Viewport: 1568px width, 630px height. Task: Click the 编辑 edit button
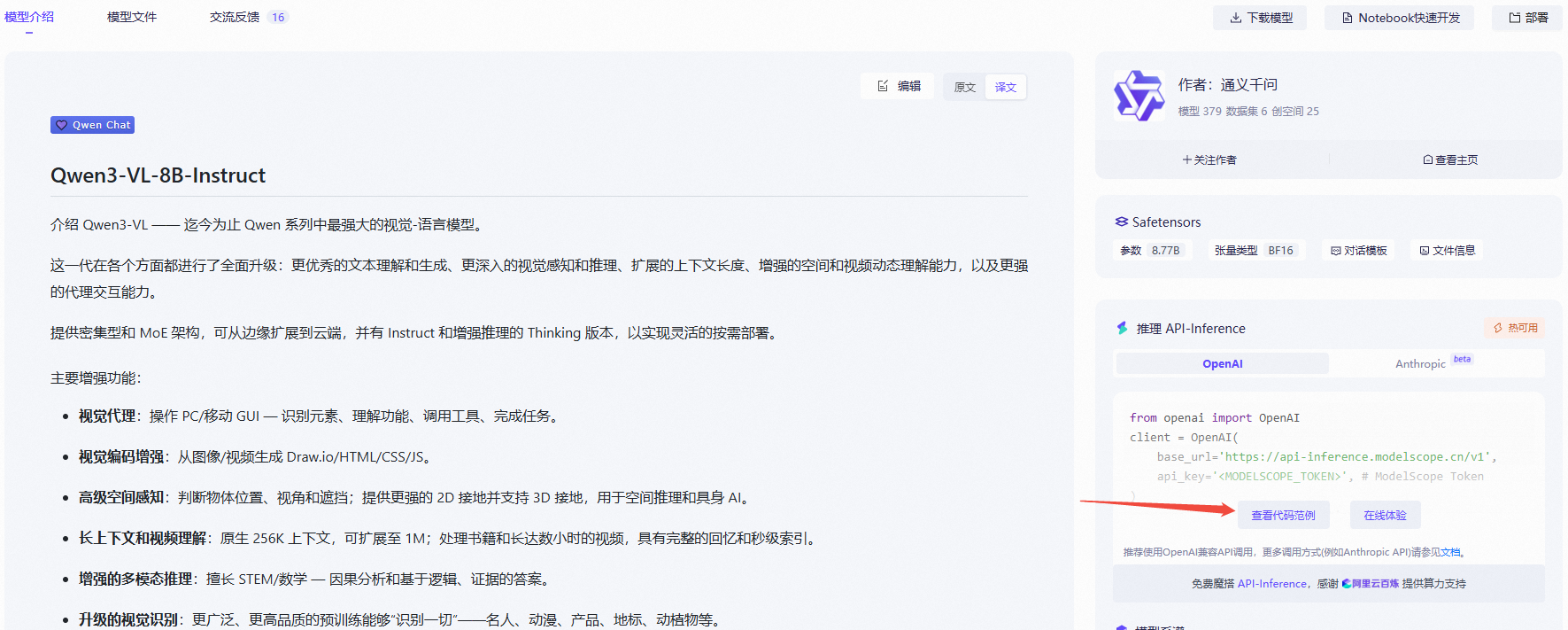click(x=899, y=86)
